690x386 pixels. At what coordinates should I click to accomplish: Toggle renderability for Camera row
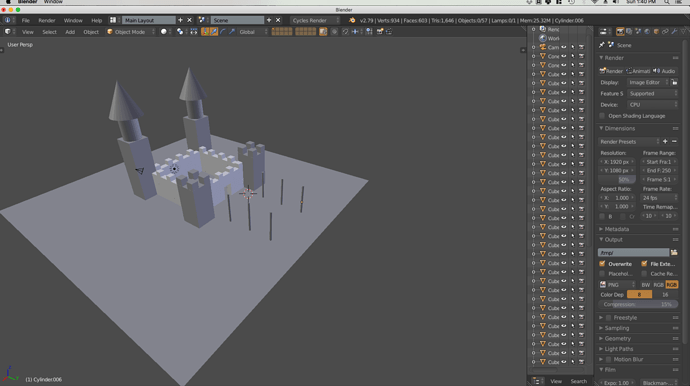pos(581,47)
